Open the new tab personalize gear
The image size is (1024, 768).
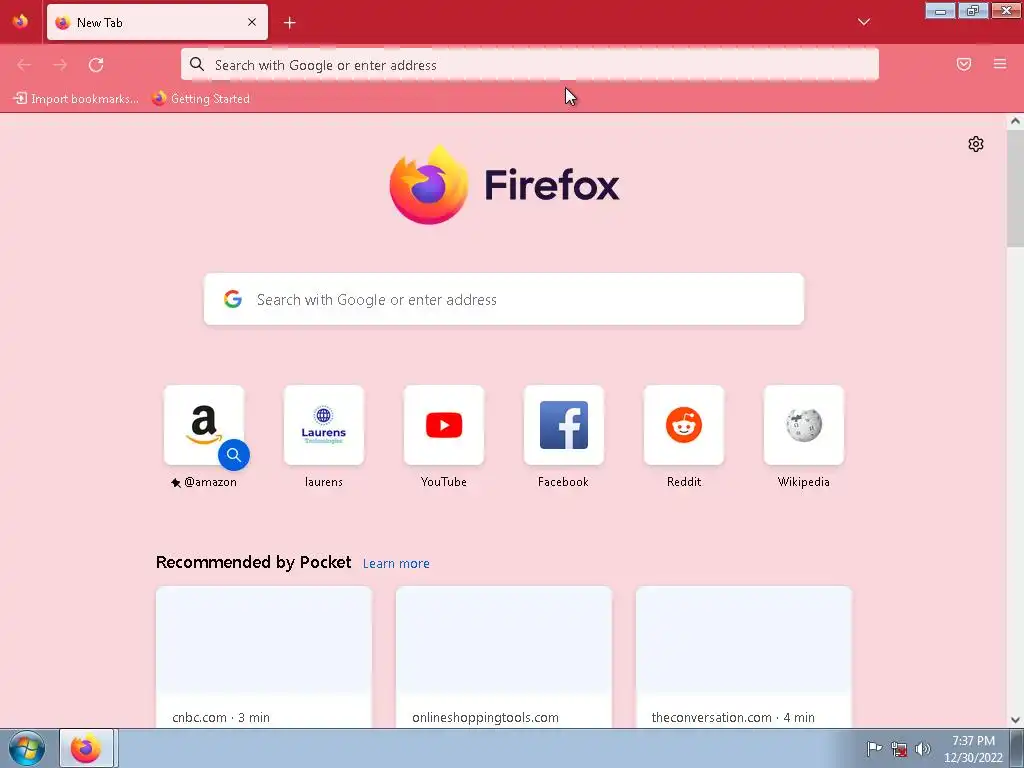click(x=976, y=144)
